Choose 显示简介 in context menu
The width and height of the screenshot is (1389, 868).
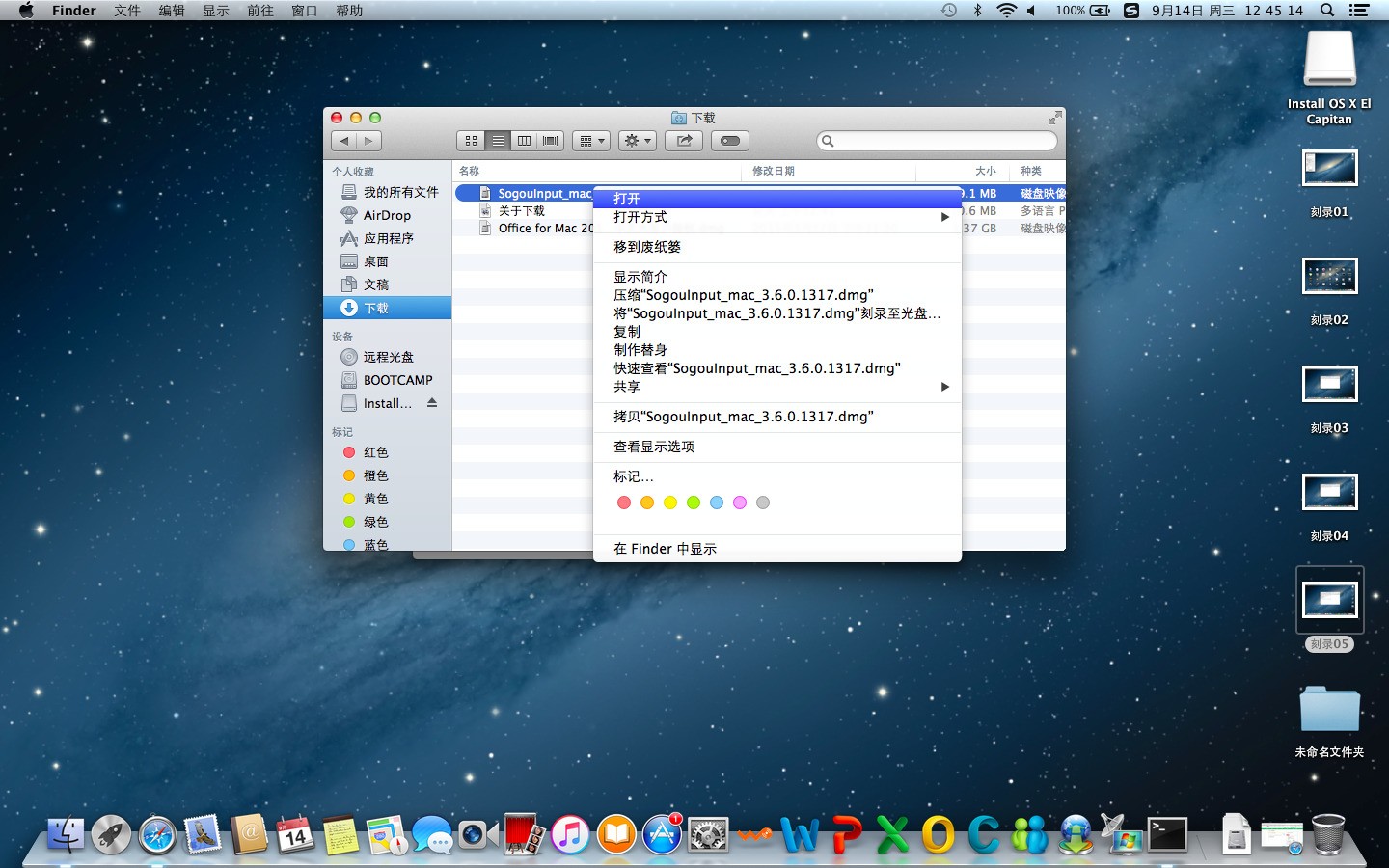[x=777, y=277]
